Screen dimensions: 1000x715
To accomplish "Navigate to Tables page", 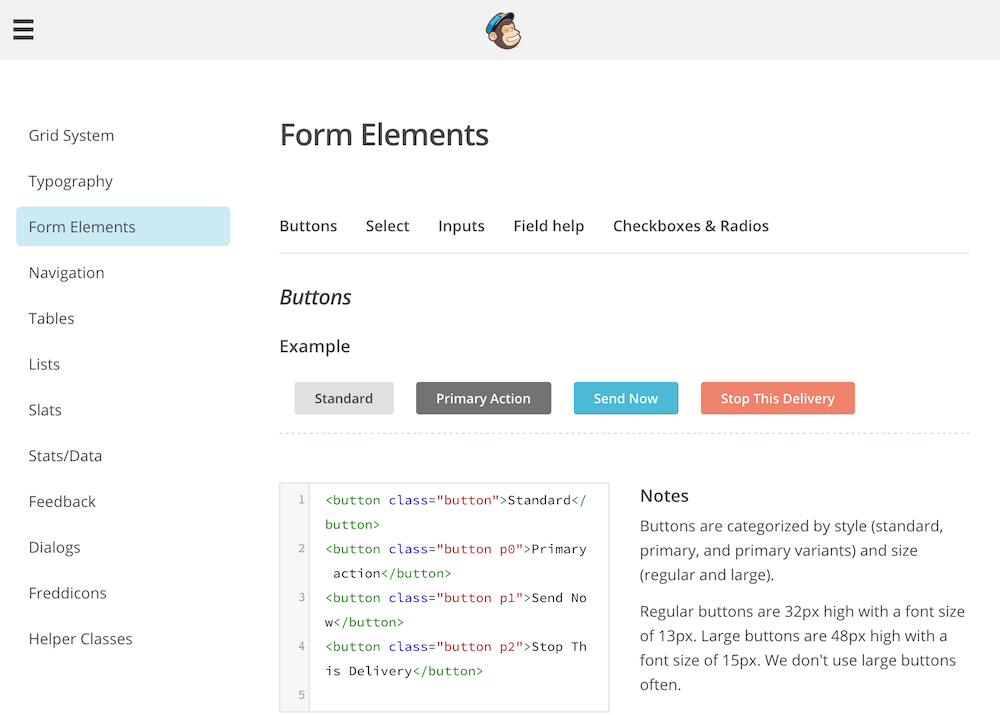I will tap(51, 319).
